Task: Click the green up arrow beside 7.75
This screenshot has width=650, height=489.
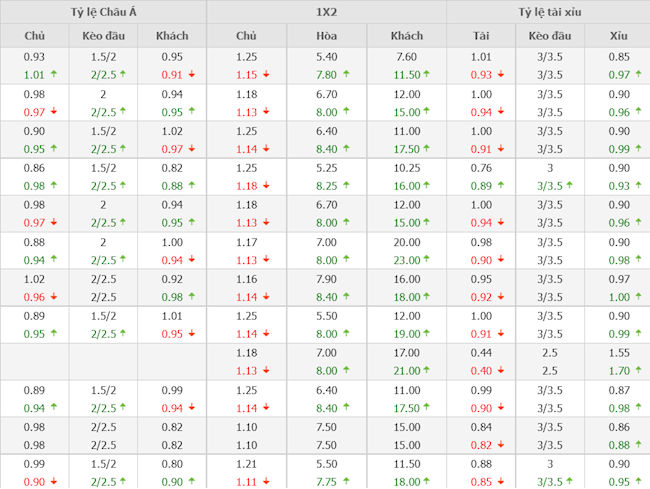Action: tap(346, 482)
